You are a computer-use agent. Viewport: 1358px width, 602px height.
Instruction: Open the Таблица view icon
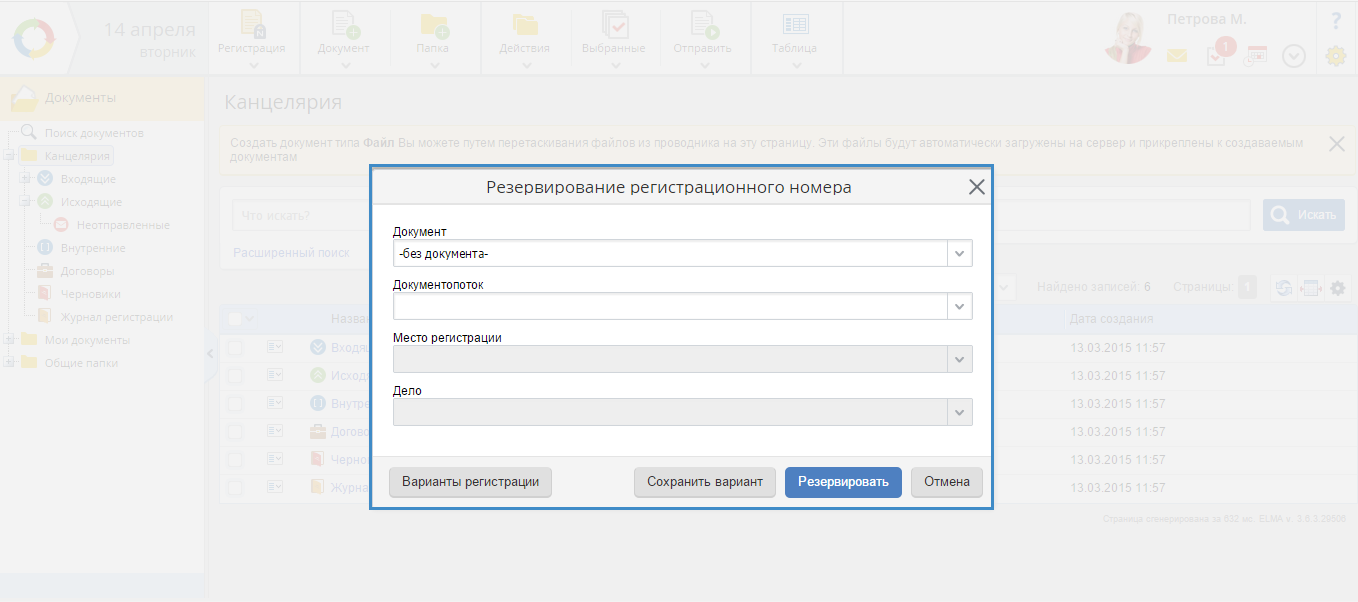pyautogui.click(x=795, y=26)
